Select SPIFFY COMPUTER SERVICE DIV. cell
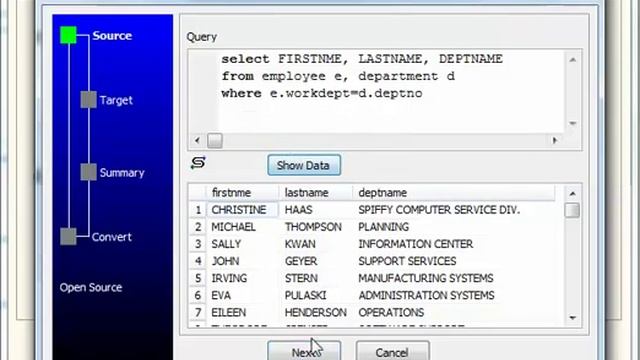640x360 pixels. (x=454, y=210)
